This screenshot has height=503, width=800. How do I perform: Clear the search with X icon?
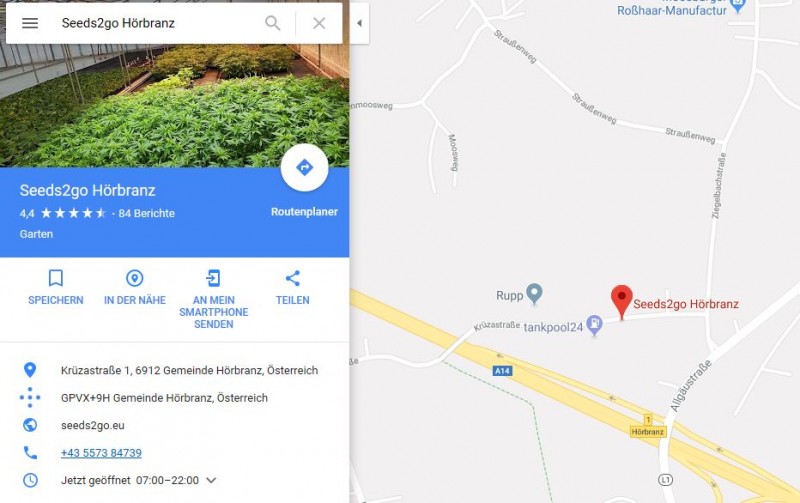[x=319, y=23]
